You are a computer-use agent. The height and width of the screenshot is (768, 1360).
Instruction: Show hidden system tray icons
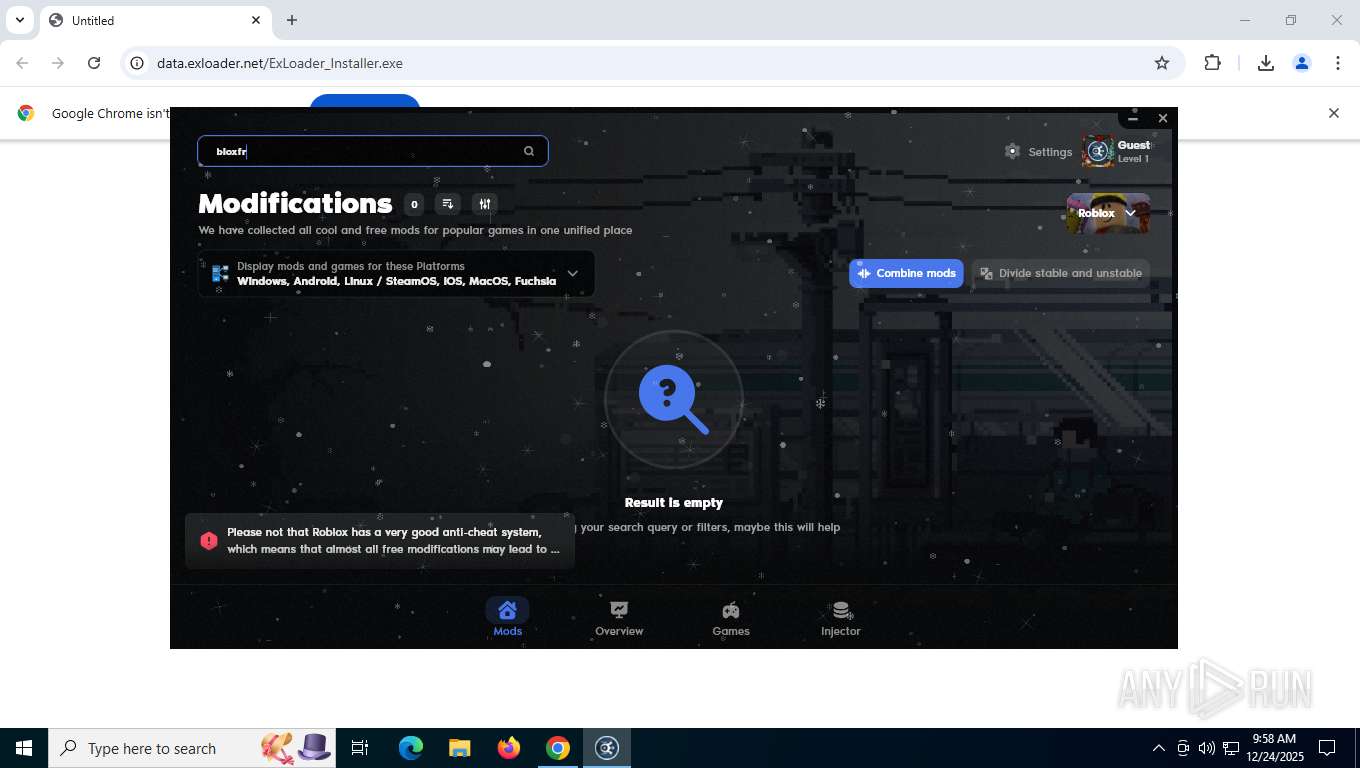(1159, 748)
